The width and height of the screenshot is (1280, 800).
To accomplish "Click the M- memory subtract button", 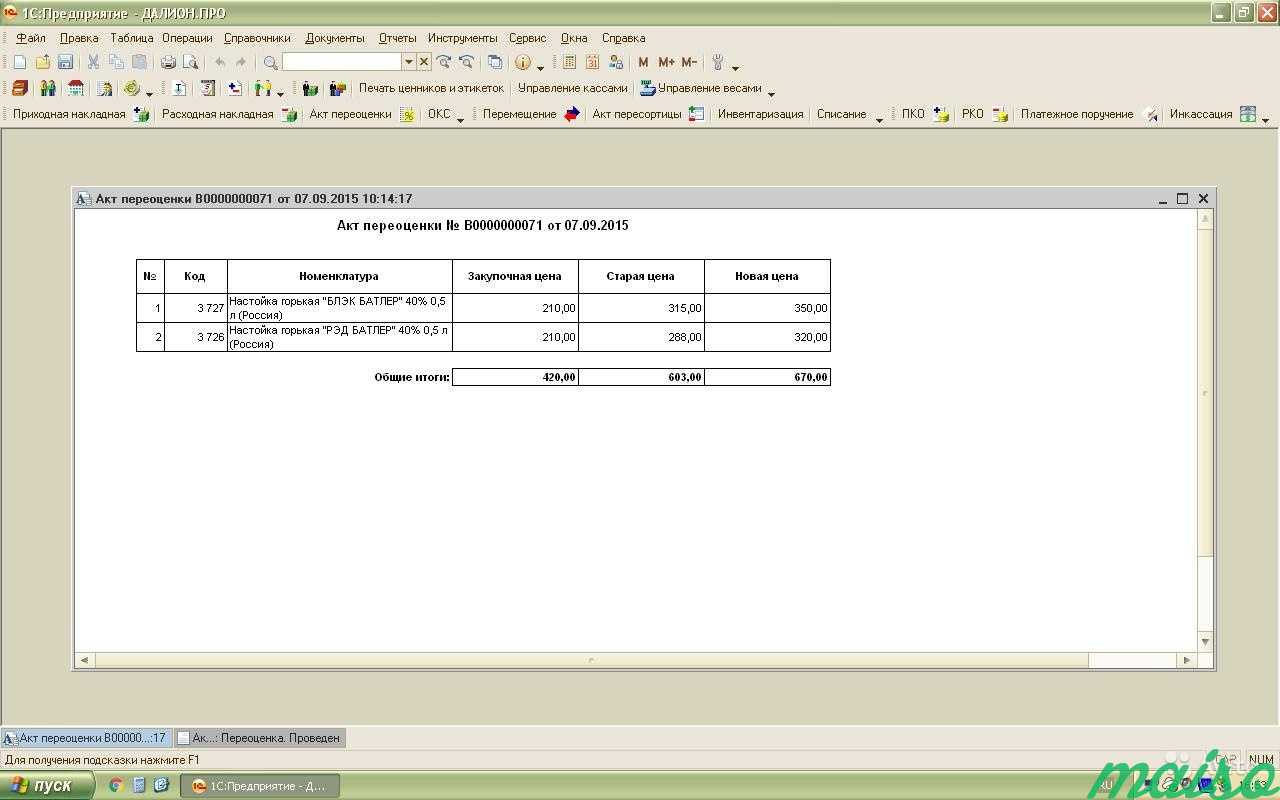I will [x=689, y=62].
